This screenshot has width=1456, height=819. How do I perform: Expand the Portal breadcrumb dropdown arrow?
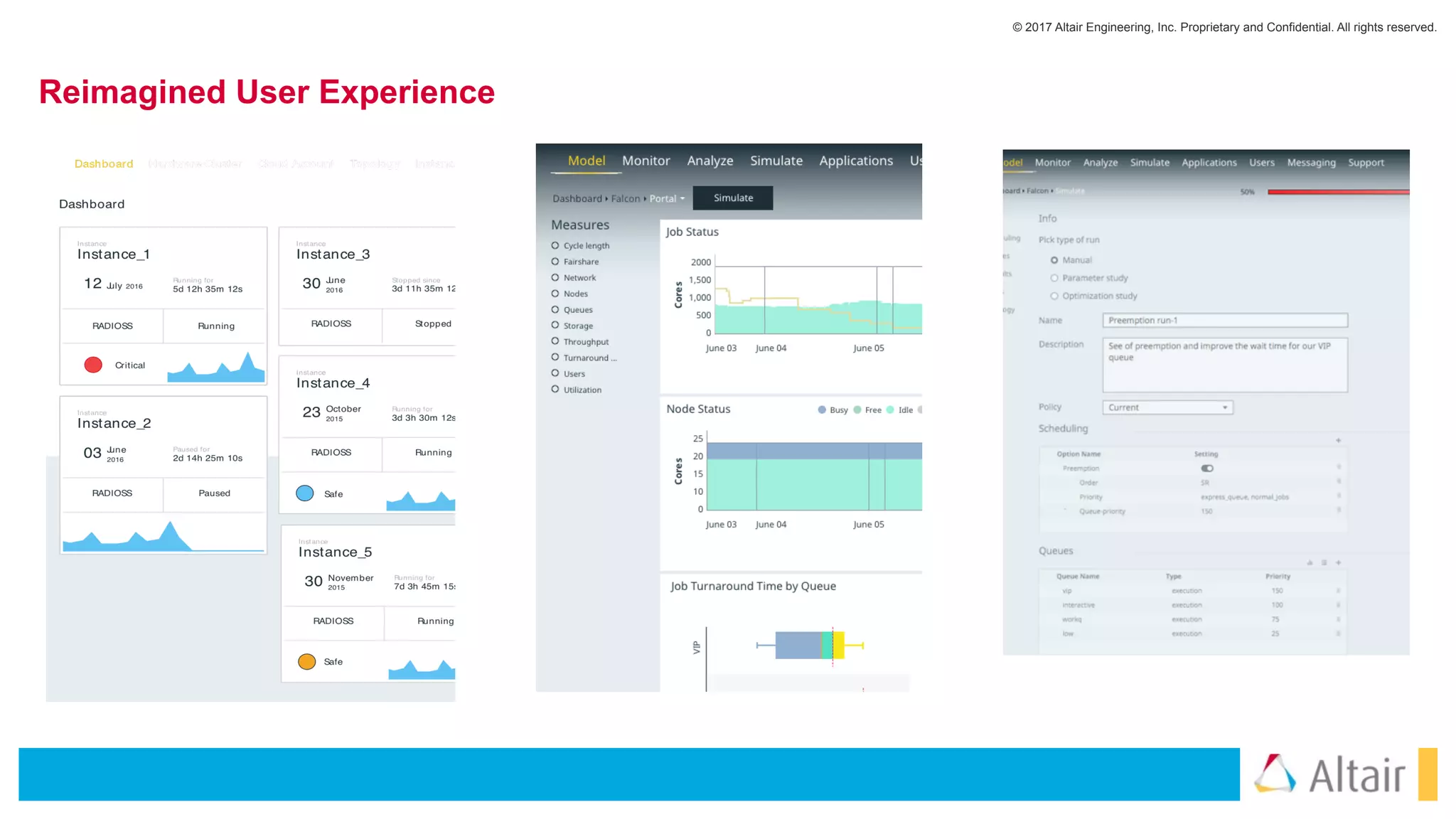pos(682,199)
